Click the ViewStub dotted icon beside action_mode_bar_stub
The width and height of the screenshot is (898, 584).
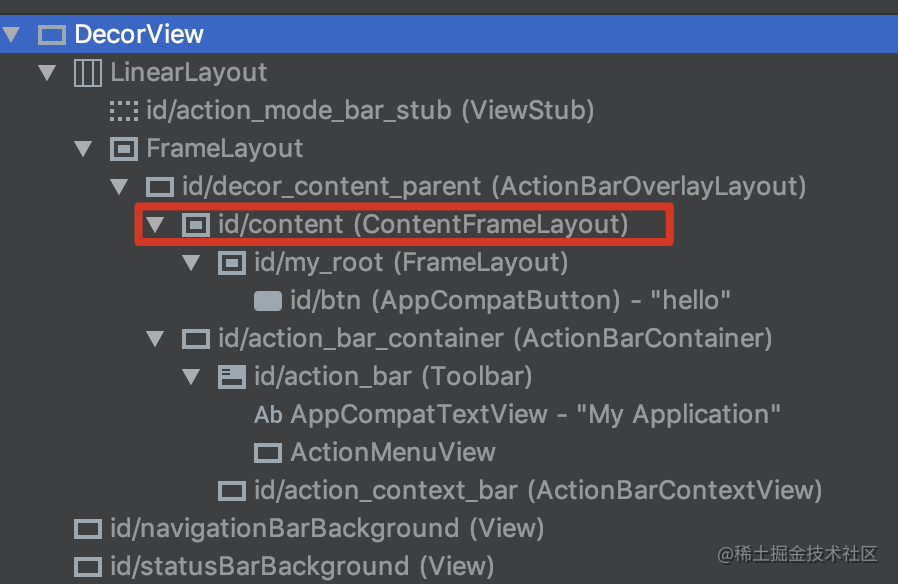point(122,110)
